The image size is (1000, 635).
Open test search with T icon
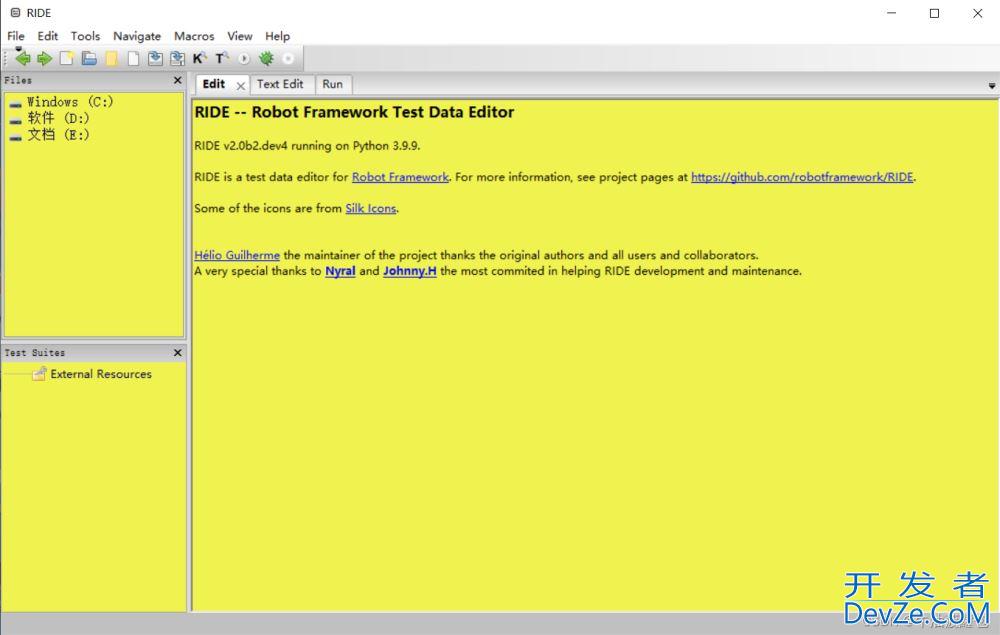pyautogui.click(x=221, y=59)
